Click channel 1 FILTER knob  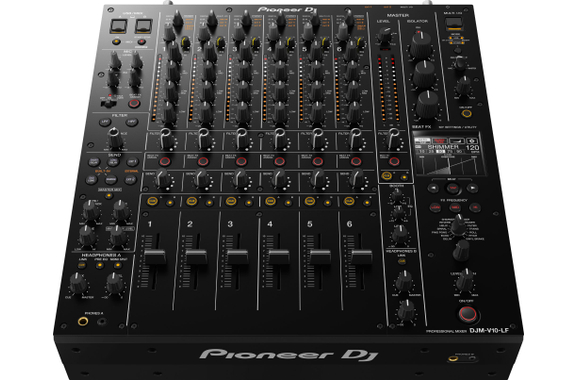[x=166, y=139]
